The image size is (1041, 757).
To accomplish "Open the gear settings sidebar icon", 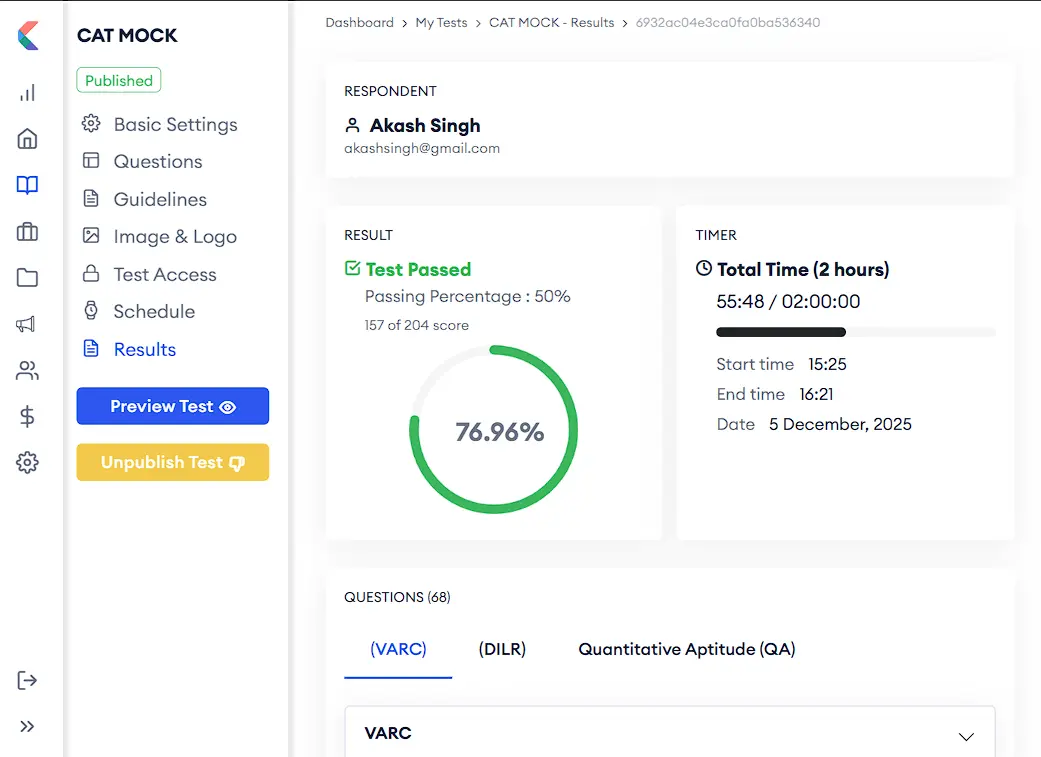I will click(28, 463).
